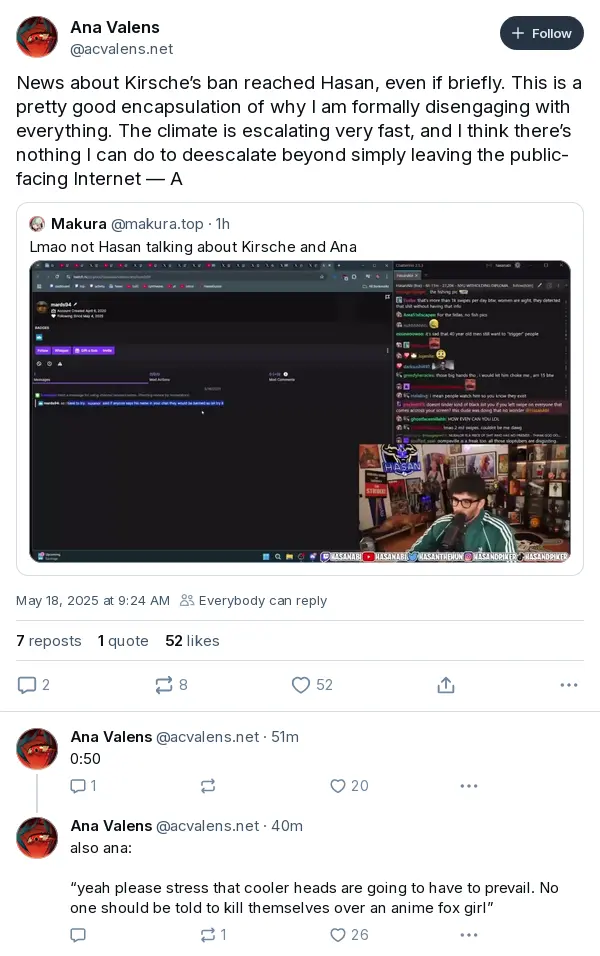The height and width of the screenshot is (956, 600).
Task: Open more options on the "also ana:" reply
Action: 468,935
